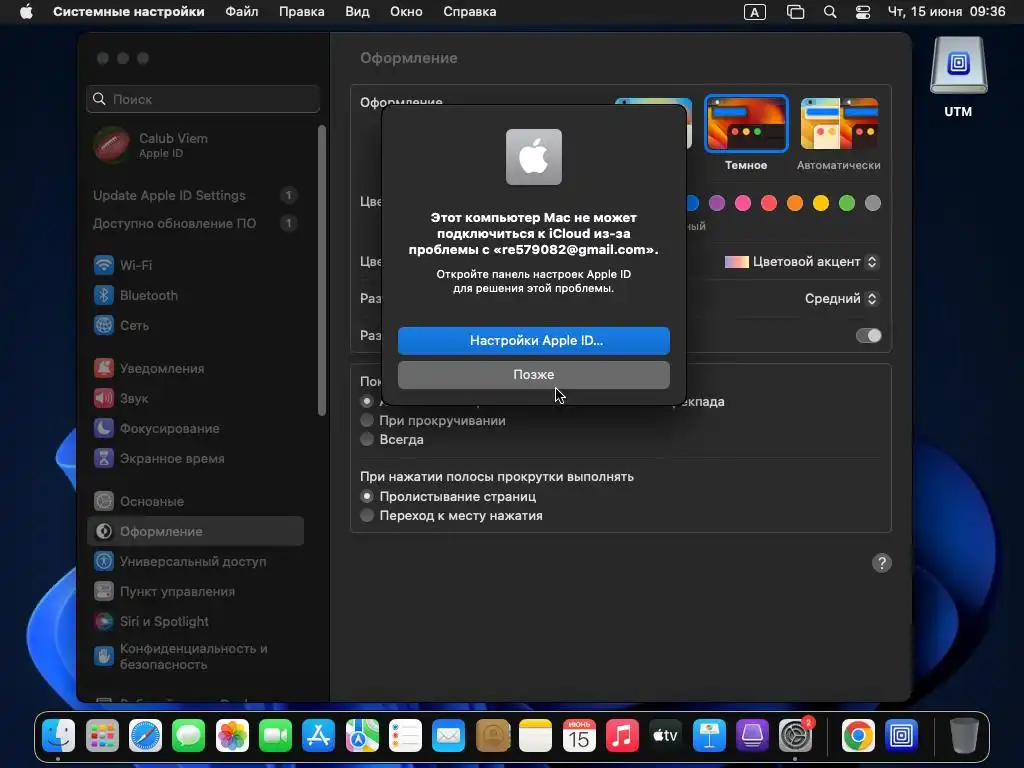The height and width of the screenshot is (768, 1024).
Task: Open Mail app in Dock
Action: coord(448,736)
